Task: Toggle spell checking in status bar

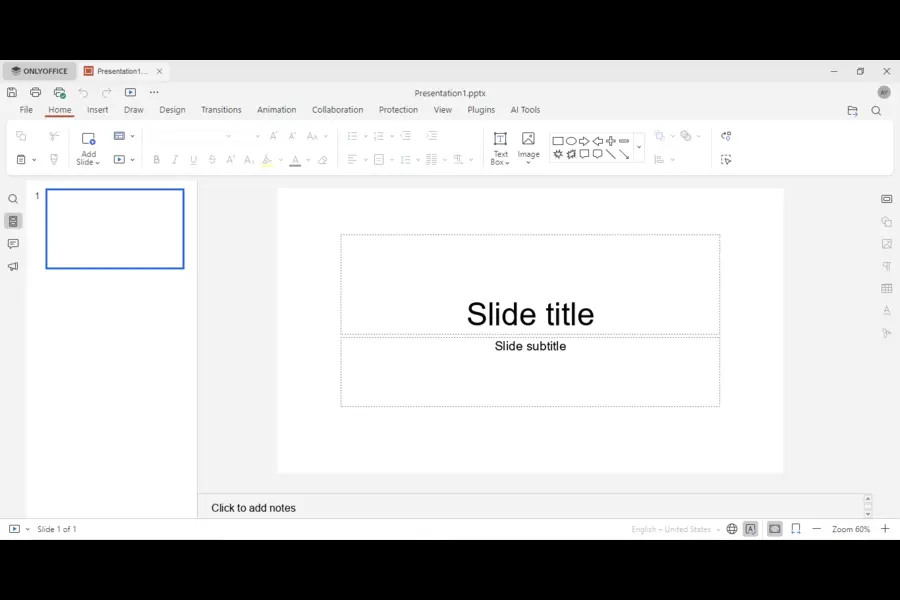Action: coord(751,529)
